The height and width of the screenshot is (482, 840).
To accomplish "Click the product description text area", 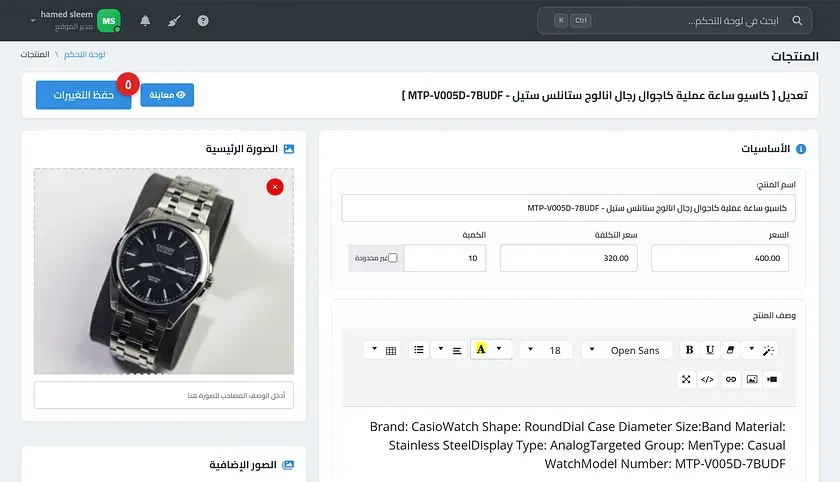I will pyautogui.click(x=568, y=445).
